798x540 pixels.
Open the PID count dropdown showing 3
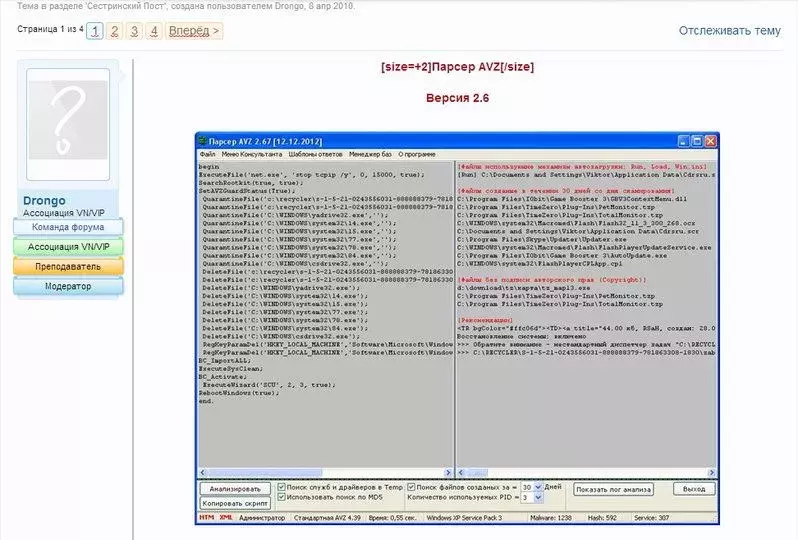[538, 497]
